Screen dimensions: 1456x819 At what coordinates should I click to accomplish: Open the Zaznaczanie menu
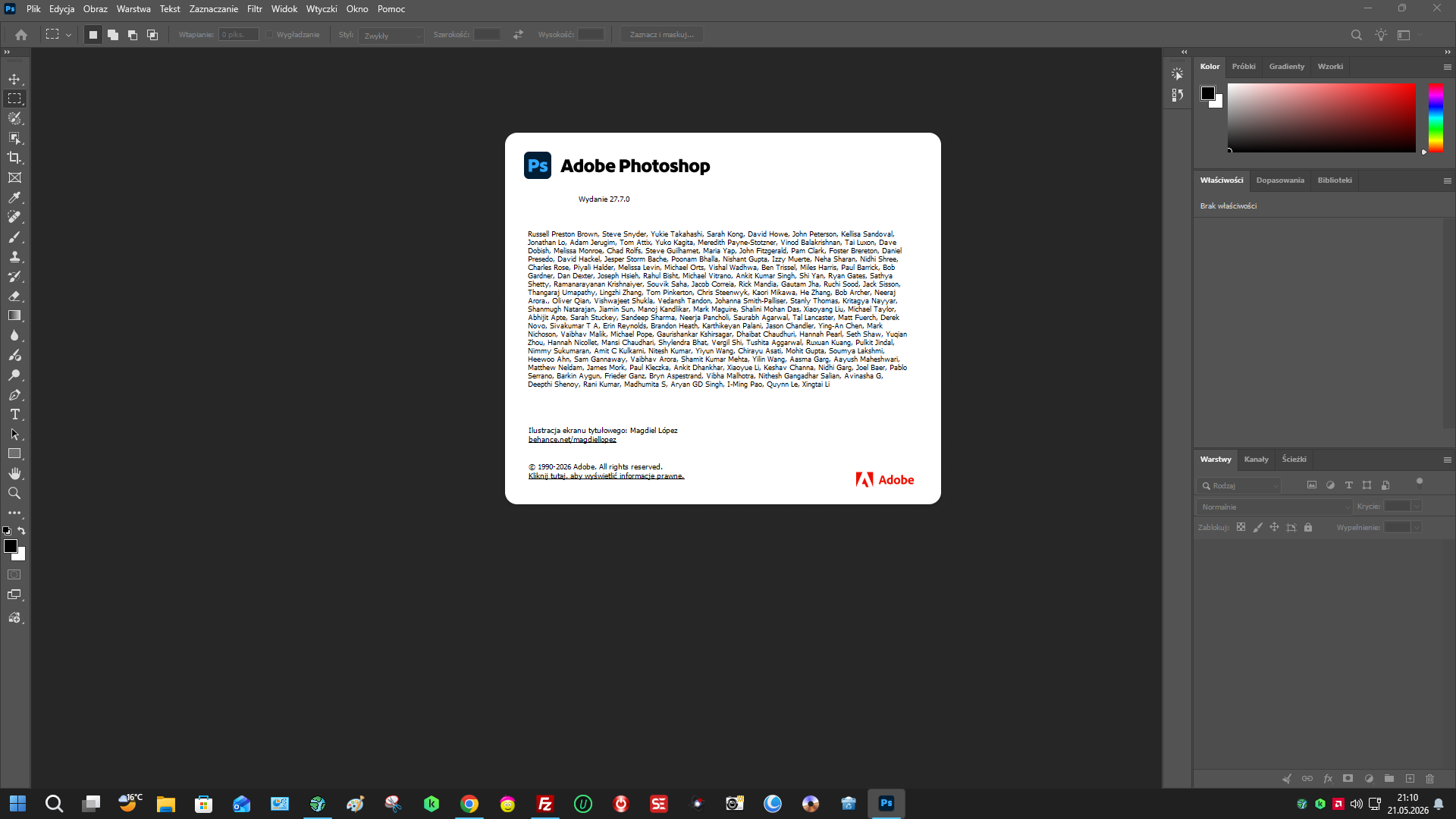coord(214,9)
